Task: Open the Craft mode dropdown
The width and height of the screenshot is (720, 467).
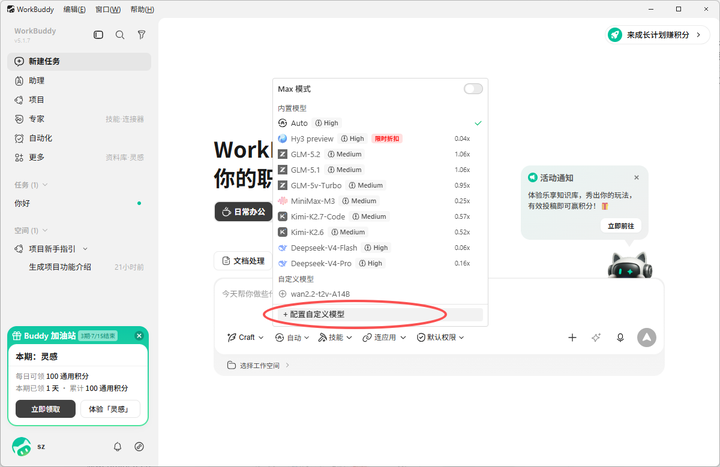Action: tap(246, 338)
